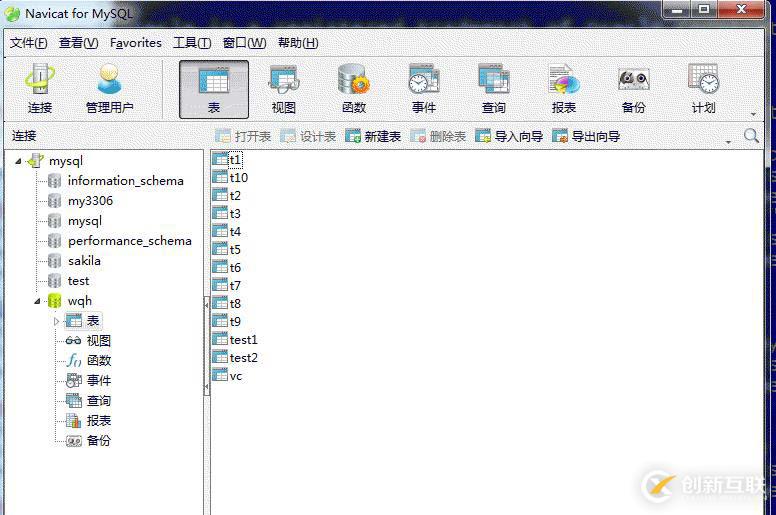Open main toolbar overflow arrow
Viewport: 776px width, 515px height.
pos(753,114)
